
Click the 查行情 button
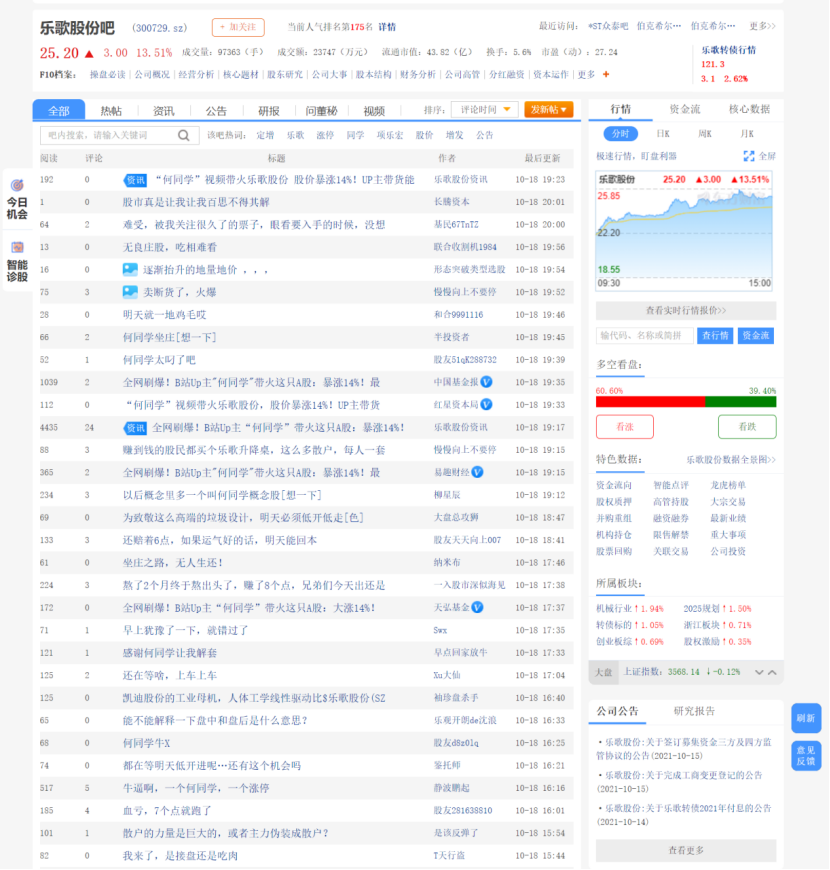715,335
